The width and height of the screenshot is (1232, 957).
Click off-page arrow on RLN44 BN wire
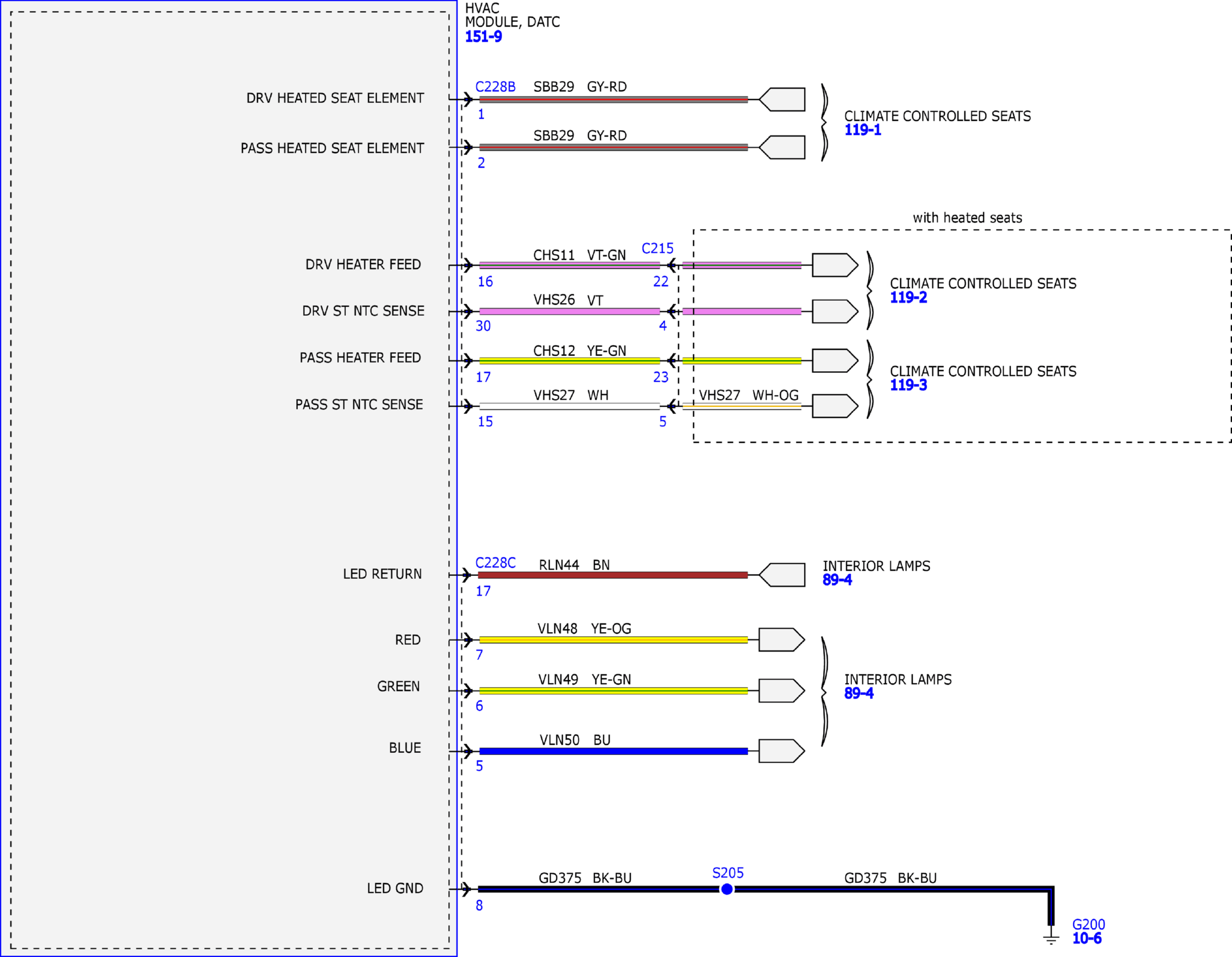782,575
